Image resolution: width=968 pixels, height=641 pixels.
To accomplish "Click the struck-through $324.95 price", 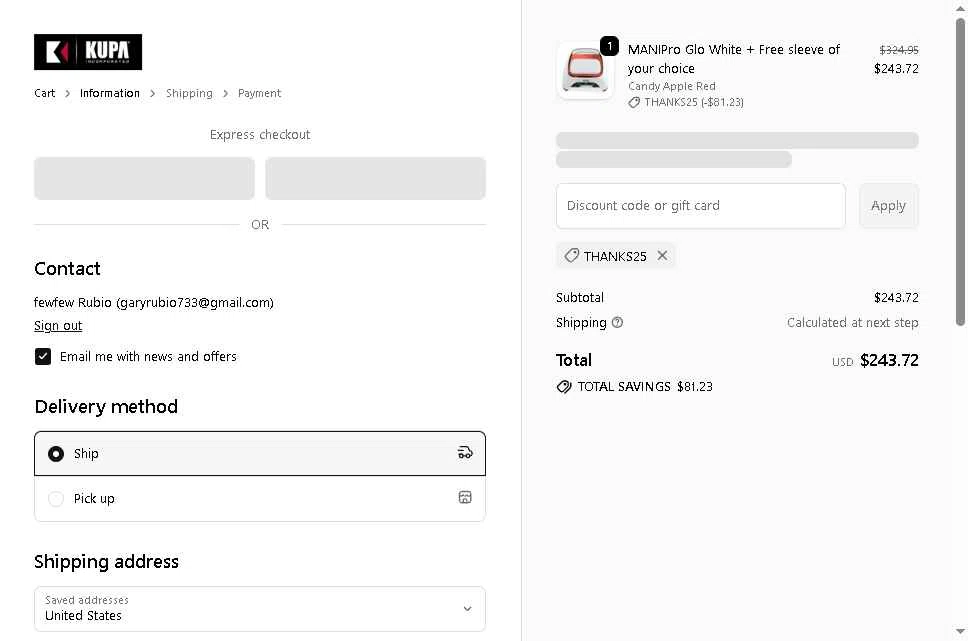I will [899, 50].
